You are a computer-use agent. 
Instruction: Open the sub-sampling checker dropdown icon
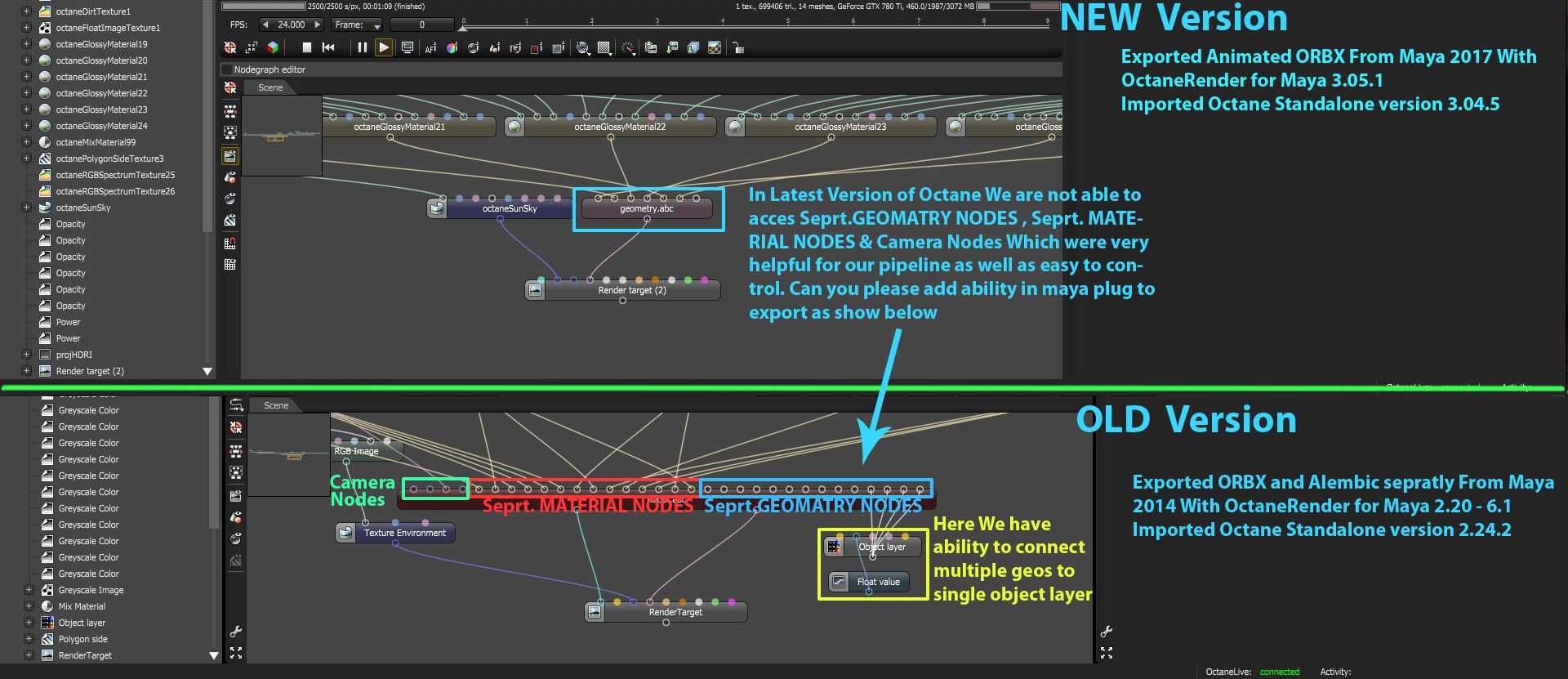click(x=604, y=48)
